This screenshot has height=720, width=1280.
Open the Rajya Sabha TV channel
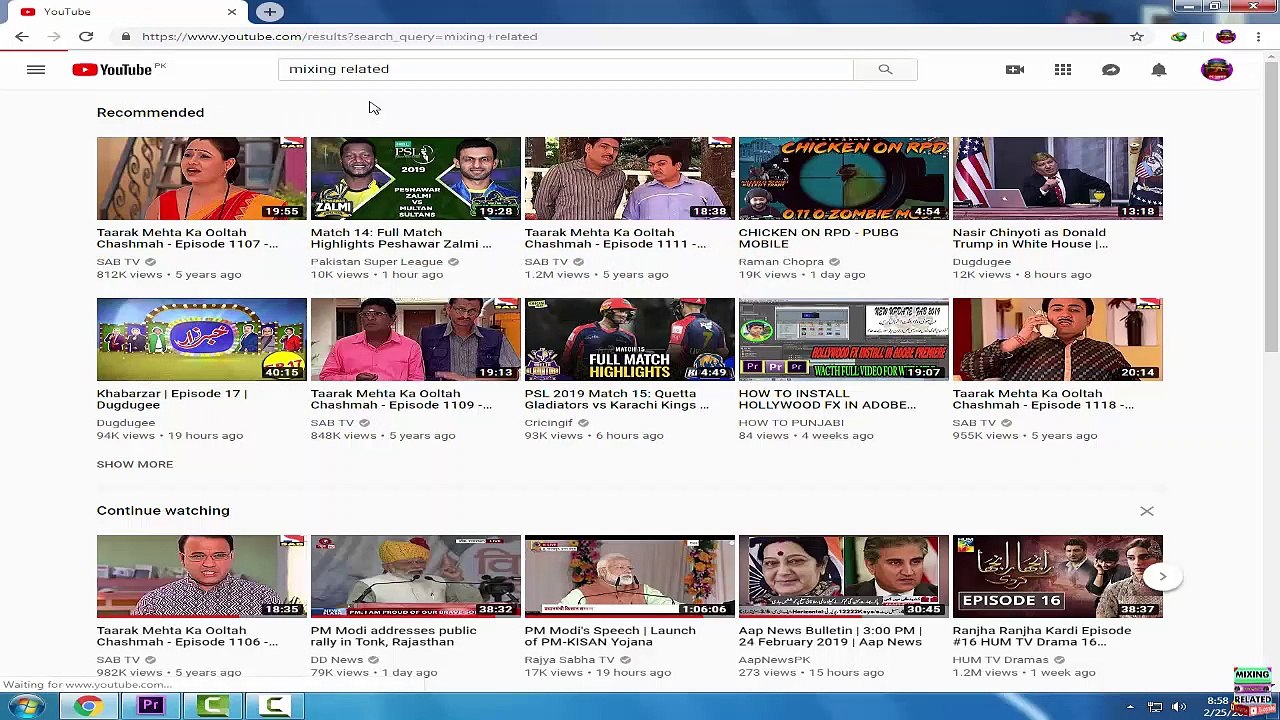tap(570, 660)
